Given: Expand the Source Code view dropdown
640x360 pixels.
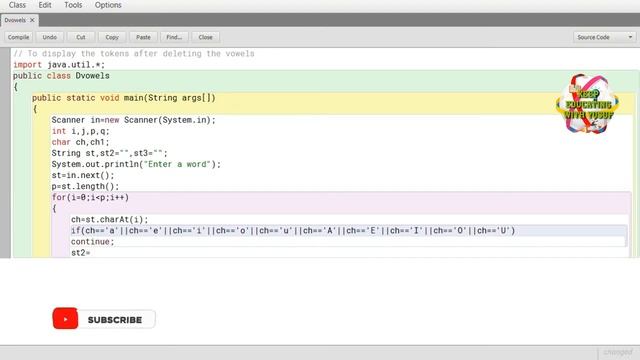Looking at the screenshot, I should coord(604,37).
